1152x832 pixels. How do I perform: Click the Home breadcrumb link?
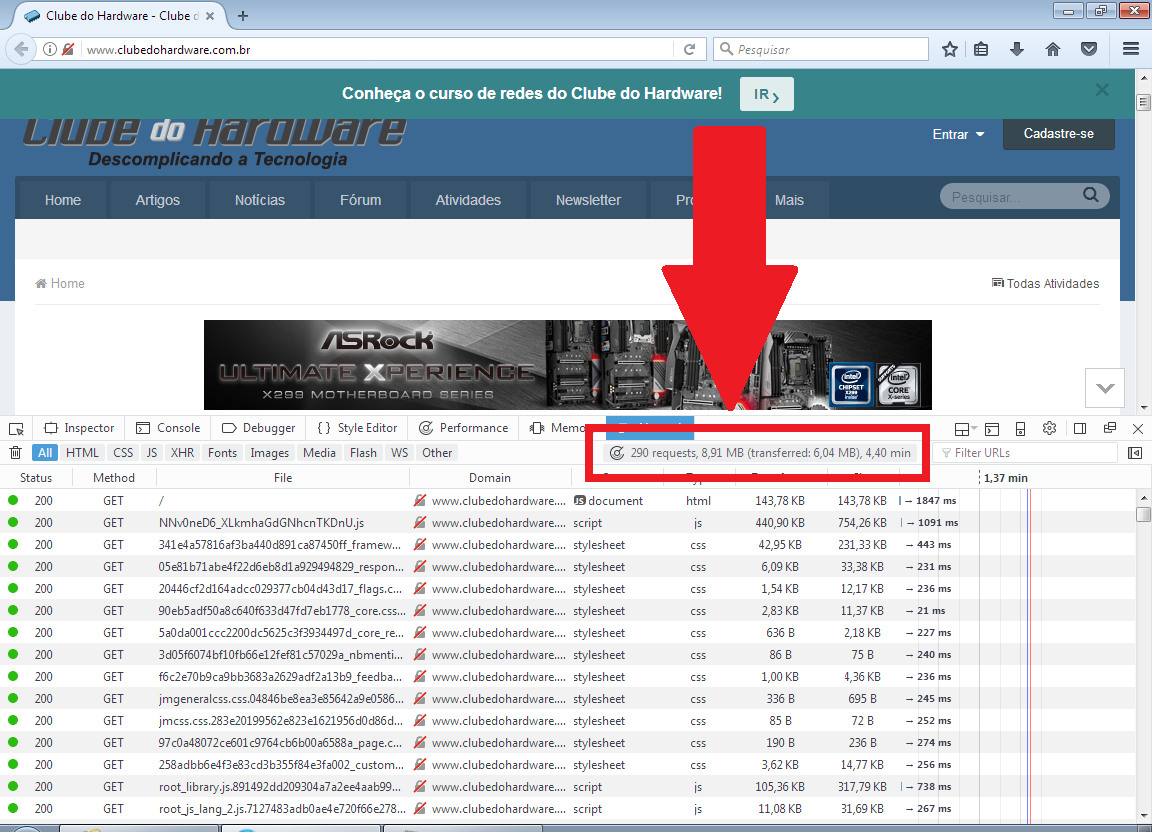pos(60,284)
